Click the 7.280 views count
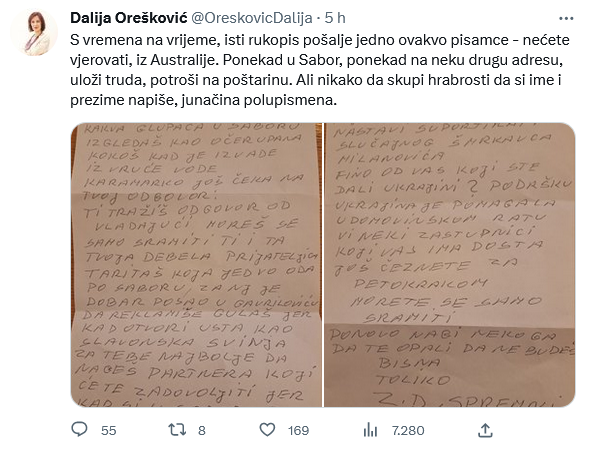The height and width of the screenshot is (452, 592). (408, 430)
